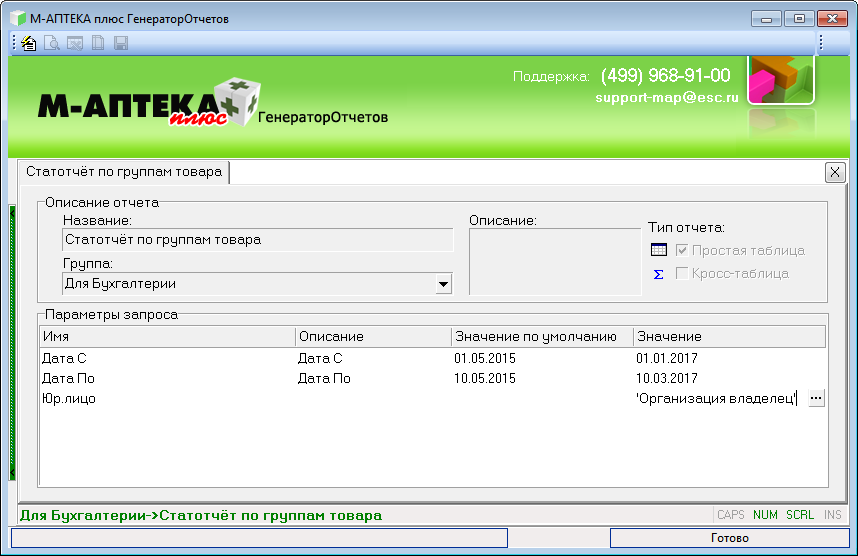Click the INS status bar indicator
Viewport: 858px width, 556px height.
(x=832, y=515)
